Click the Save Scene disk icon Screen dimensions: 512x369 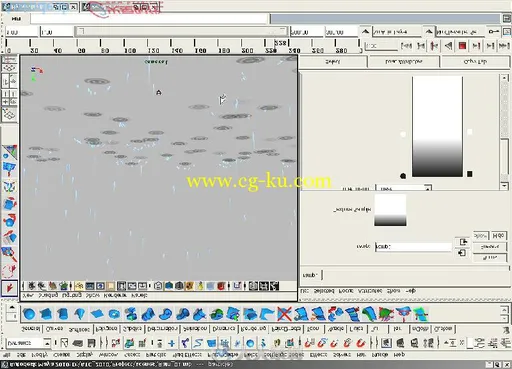tap(91, 343)
